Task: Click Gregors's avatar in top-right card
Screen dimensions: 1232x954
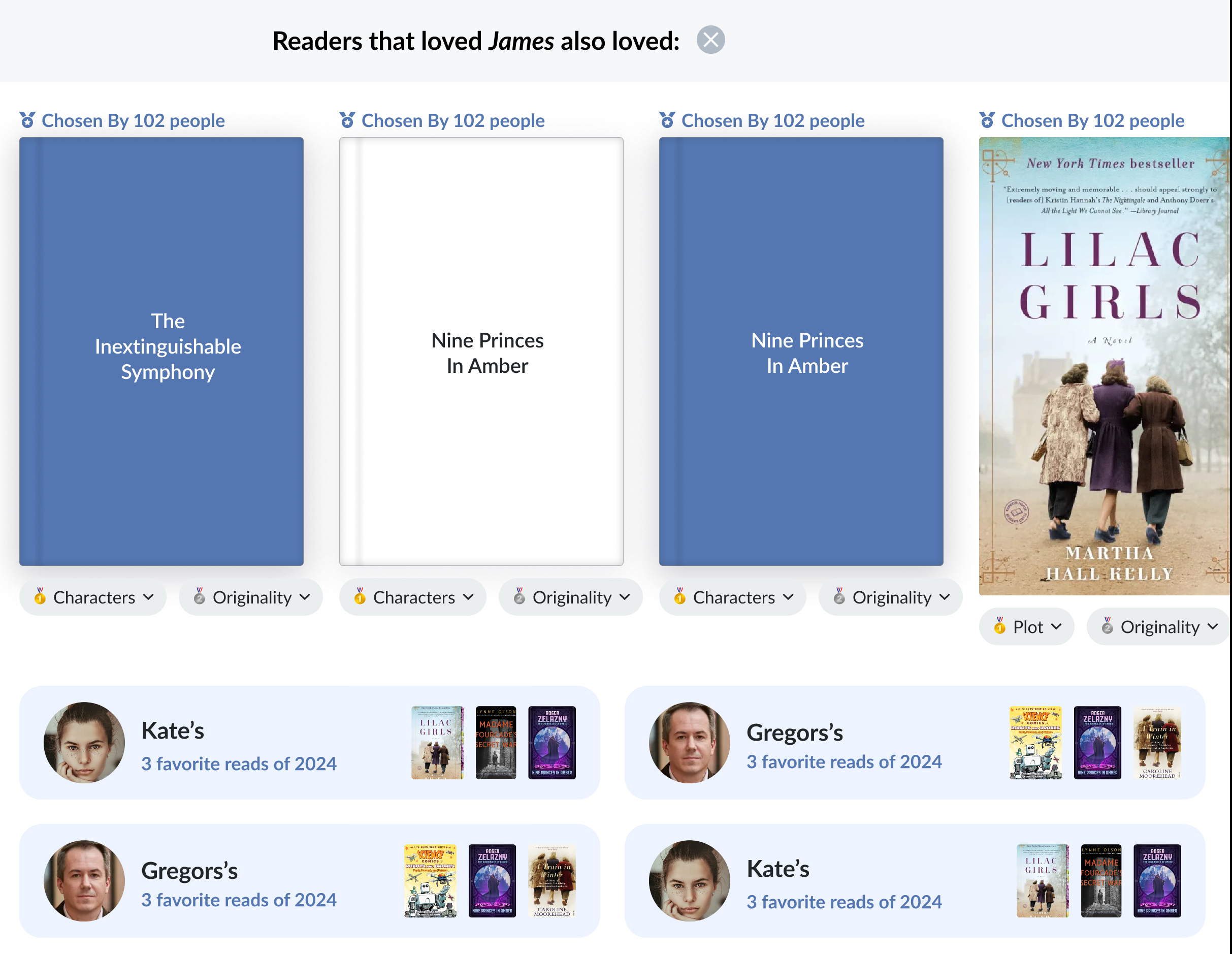Action: point(689,742)
